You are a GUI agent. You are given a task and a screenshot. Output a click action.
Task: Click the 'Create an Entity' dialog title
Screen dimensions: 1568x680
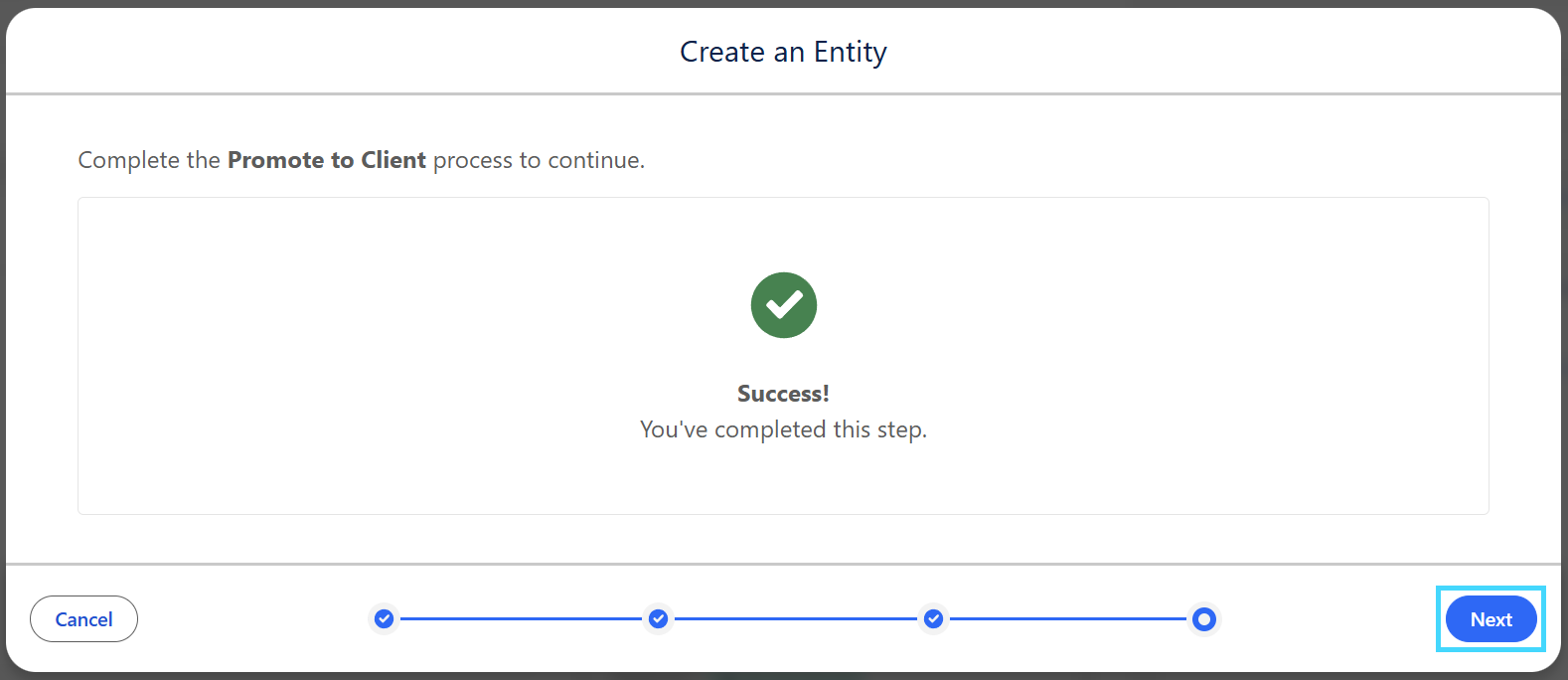[x=783, y=52]
